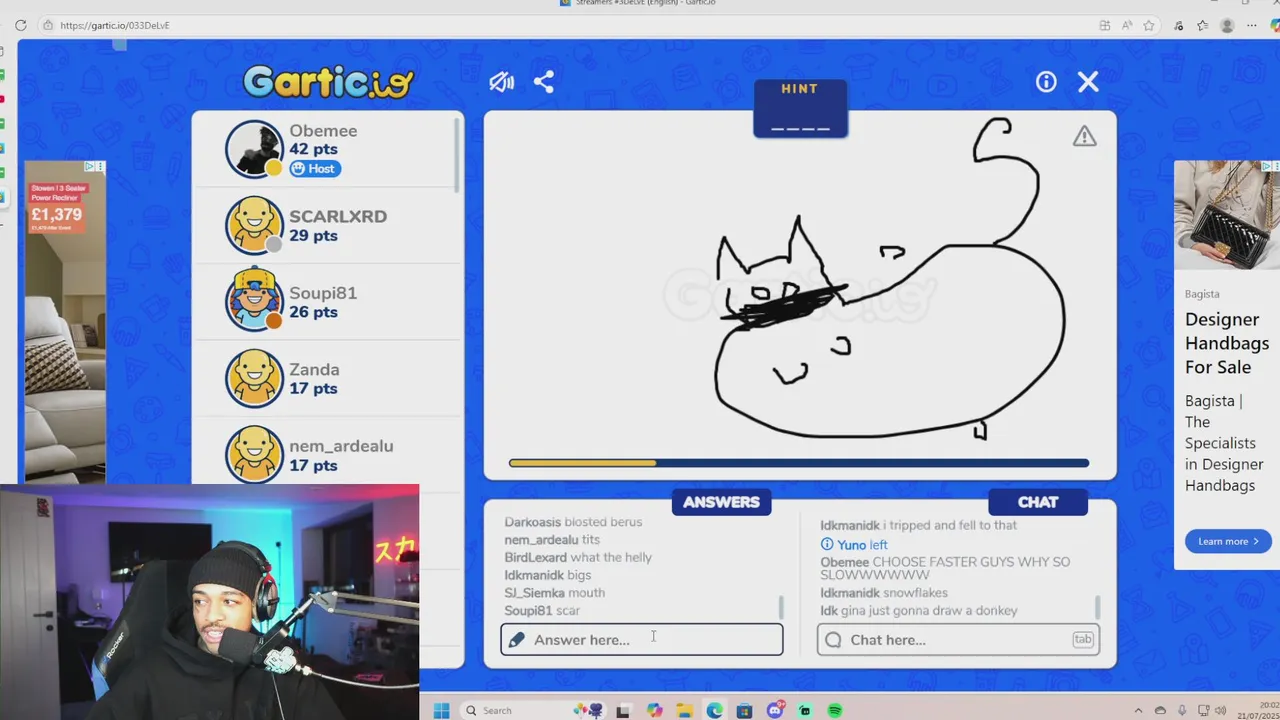This screenshot has height=720, width=1280.
Task: Click 'Learn more' on handbags ad
Action: coord(1228,541)
